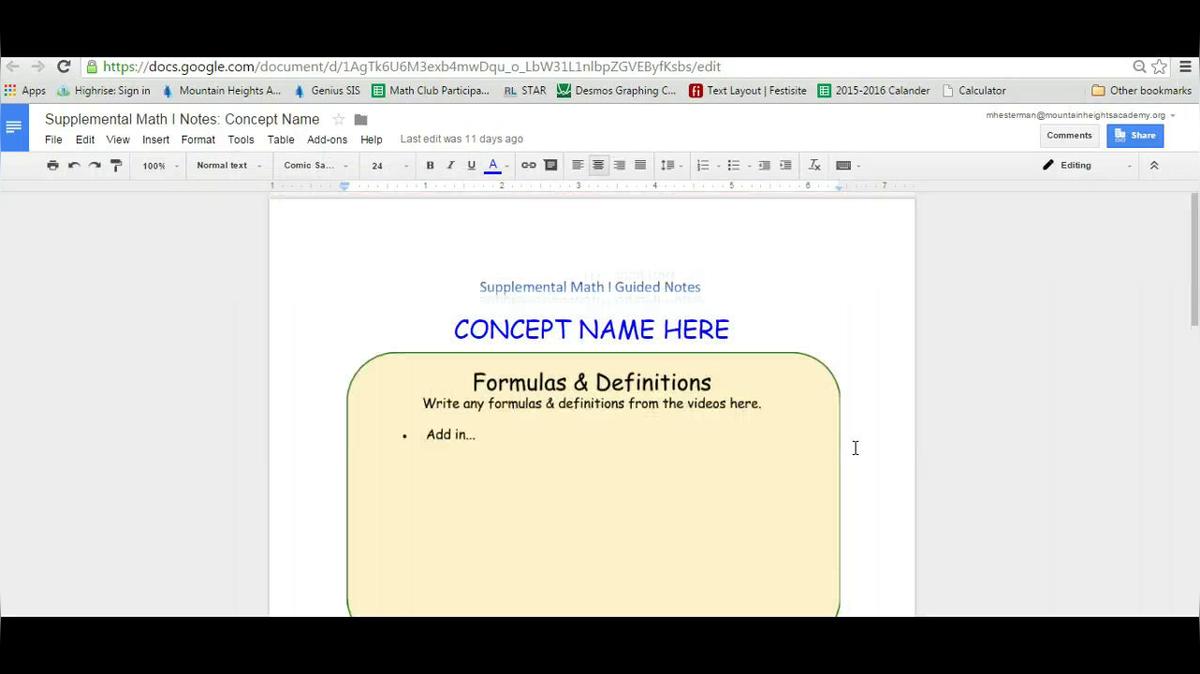Click the blue Share button
Image resolution: width=1200 pixels, height=674 pixels.
tap(1135, 135)
